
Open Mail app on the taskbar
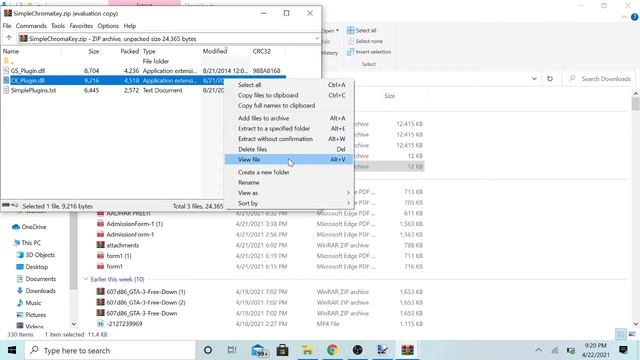[259, 350]
